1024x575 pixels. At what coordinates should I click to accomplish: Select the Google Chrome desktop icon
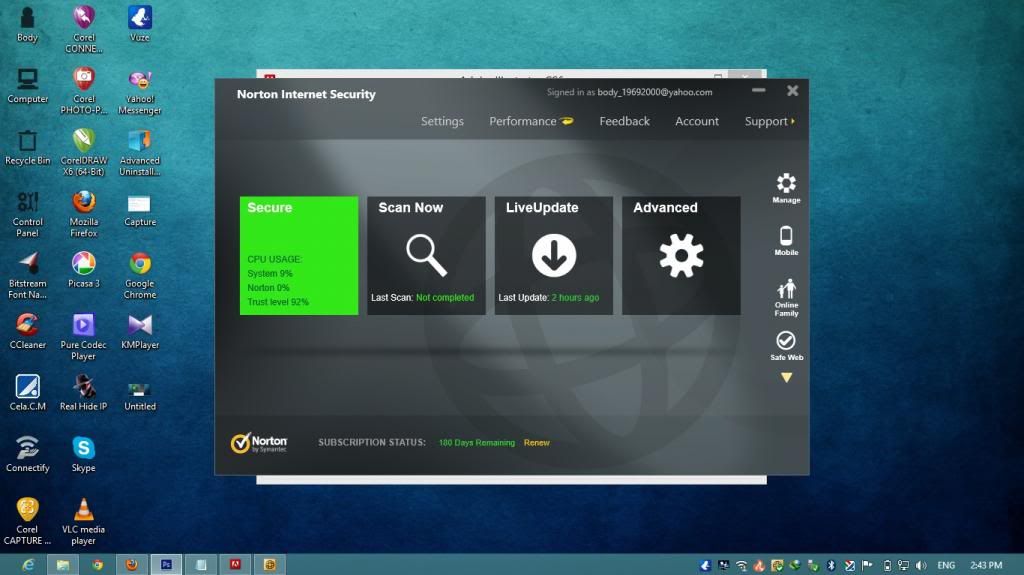tap(140, 275)
